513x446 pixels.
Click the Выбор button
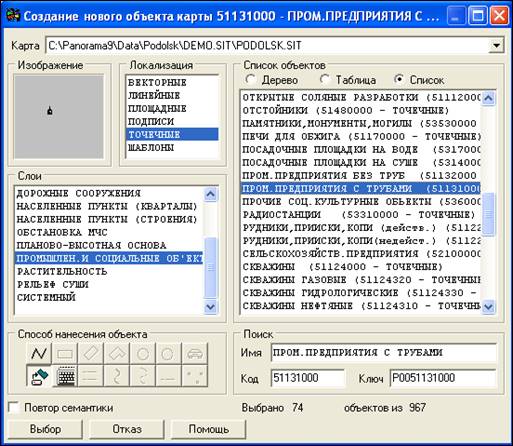pyautogui.click(x=45, y=429)
